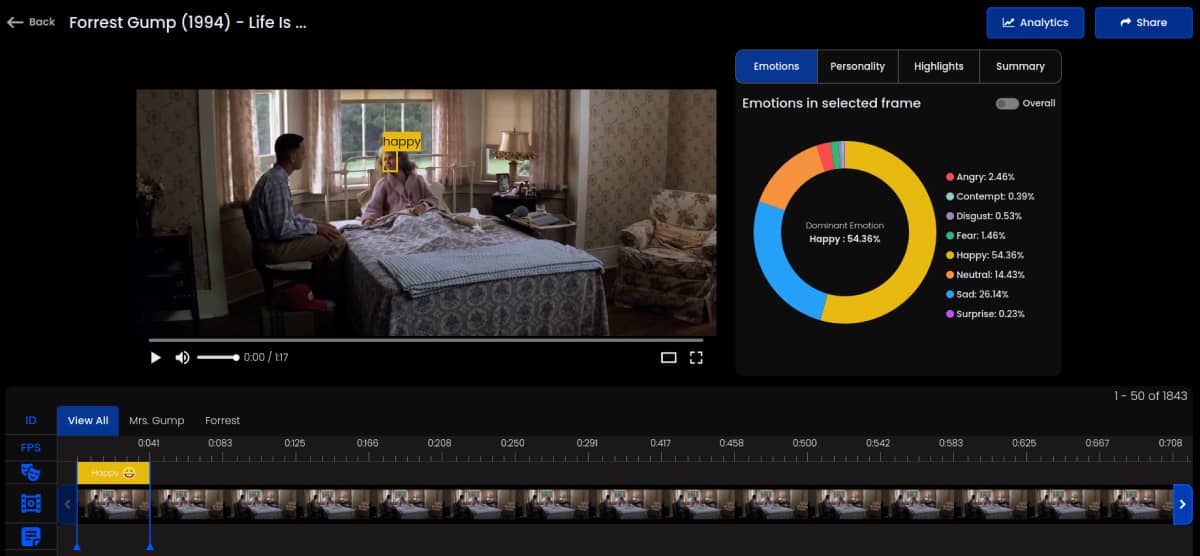Open the Analytics page

tap(1035, 22)
